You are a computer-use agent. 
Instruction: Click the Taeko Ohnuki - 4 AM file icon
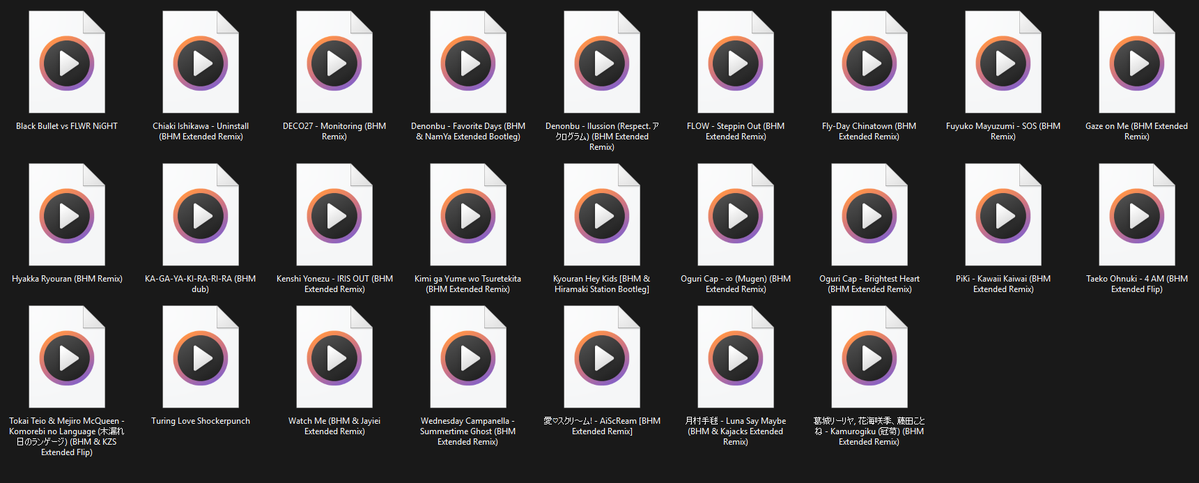point(1137,215)
